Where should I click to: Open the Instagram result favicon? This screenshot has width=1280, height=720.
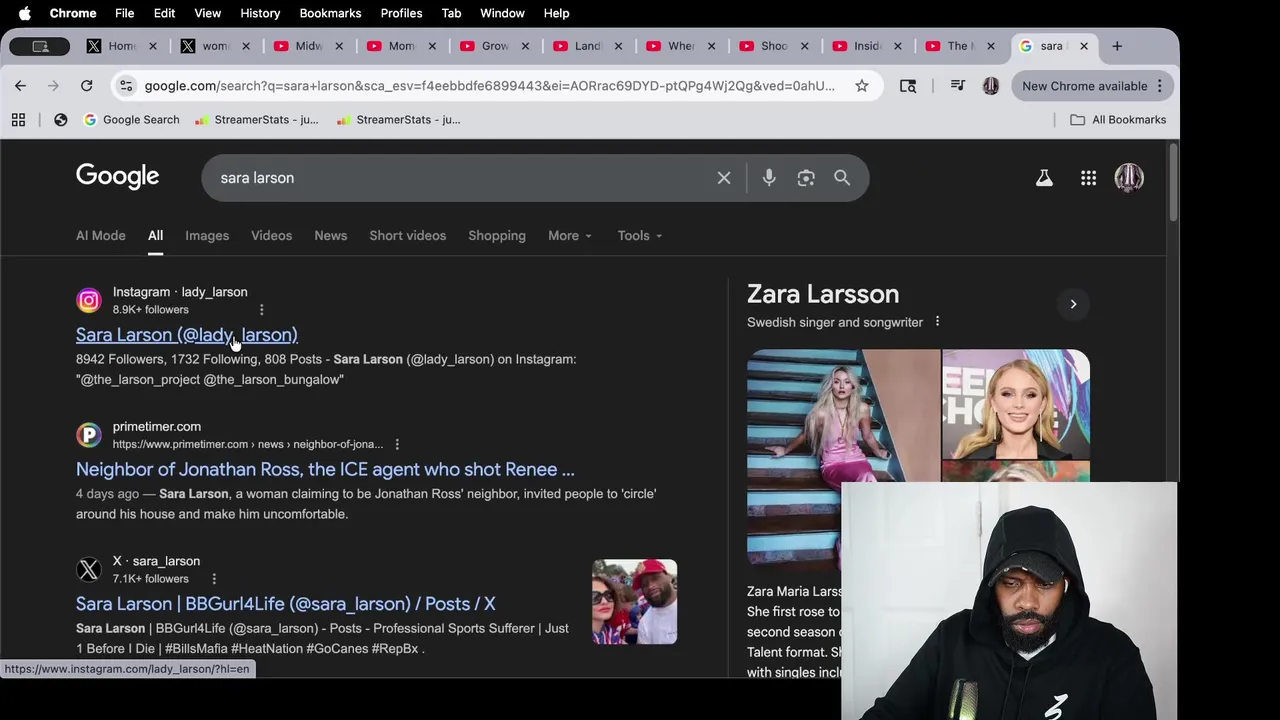[89, 300]
